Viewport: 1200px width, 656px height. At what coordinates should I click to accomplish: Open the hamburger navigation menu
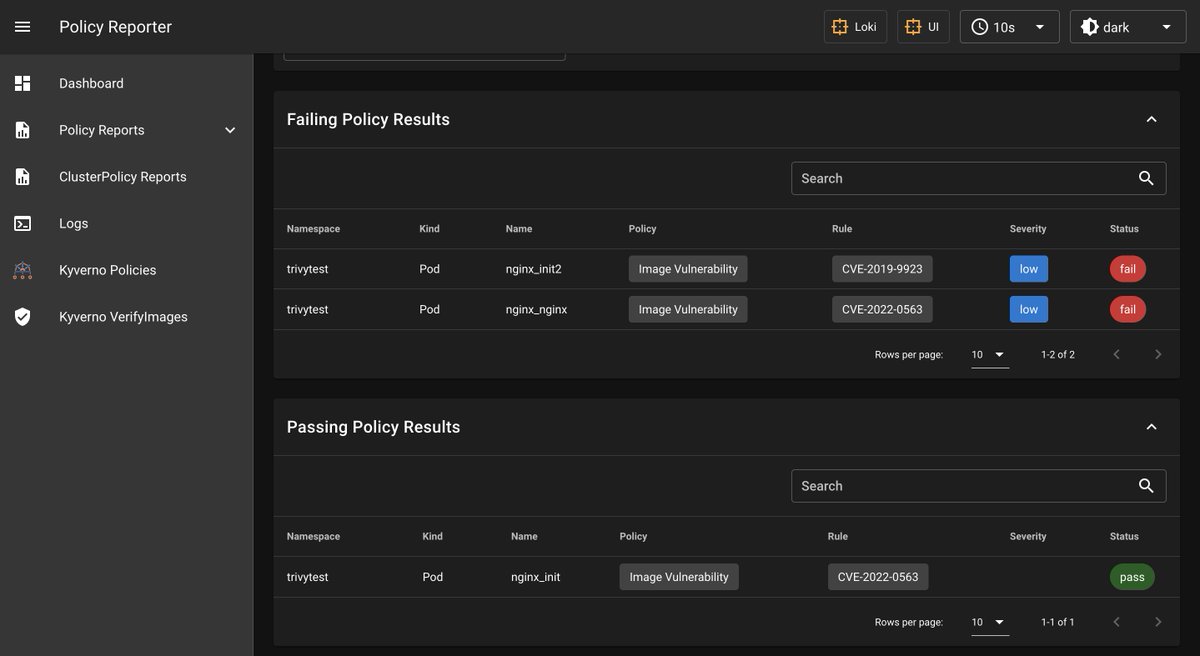(x=22, y=27)
